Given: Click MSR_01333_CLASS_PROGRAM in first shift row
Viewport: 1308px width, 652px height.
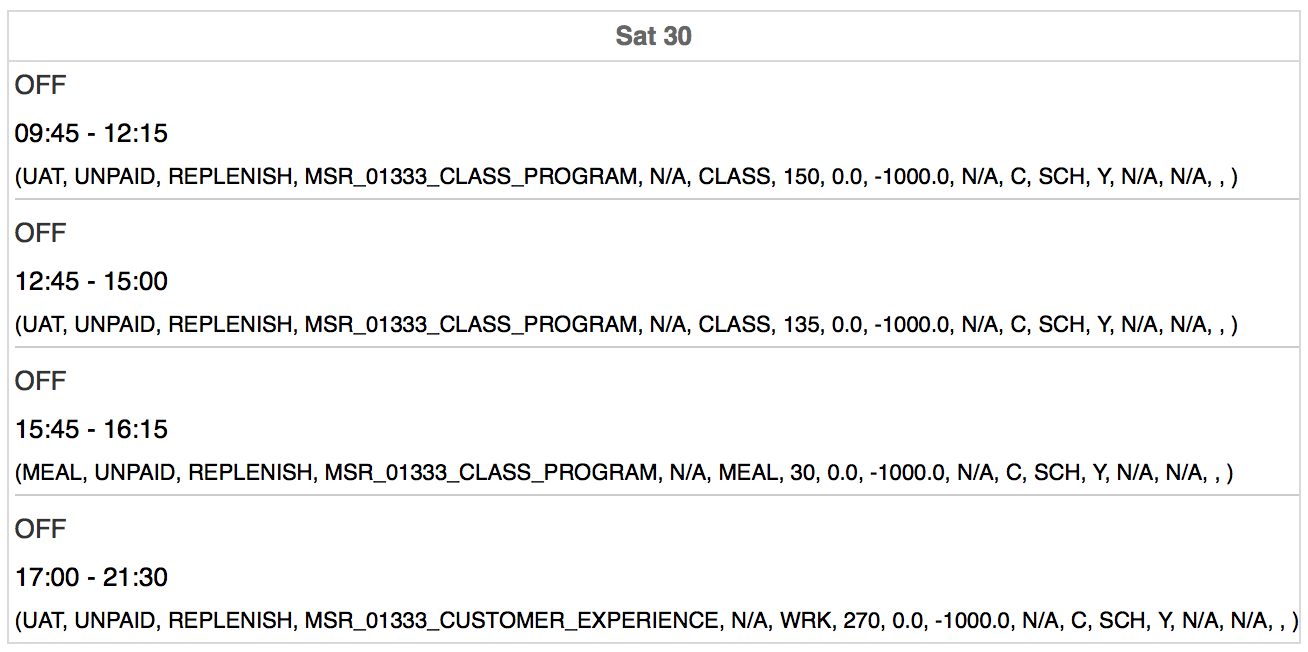Looking at the screenshot, I should point(471,178).
